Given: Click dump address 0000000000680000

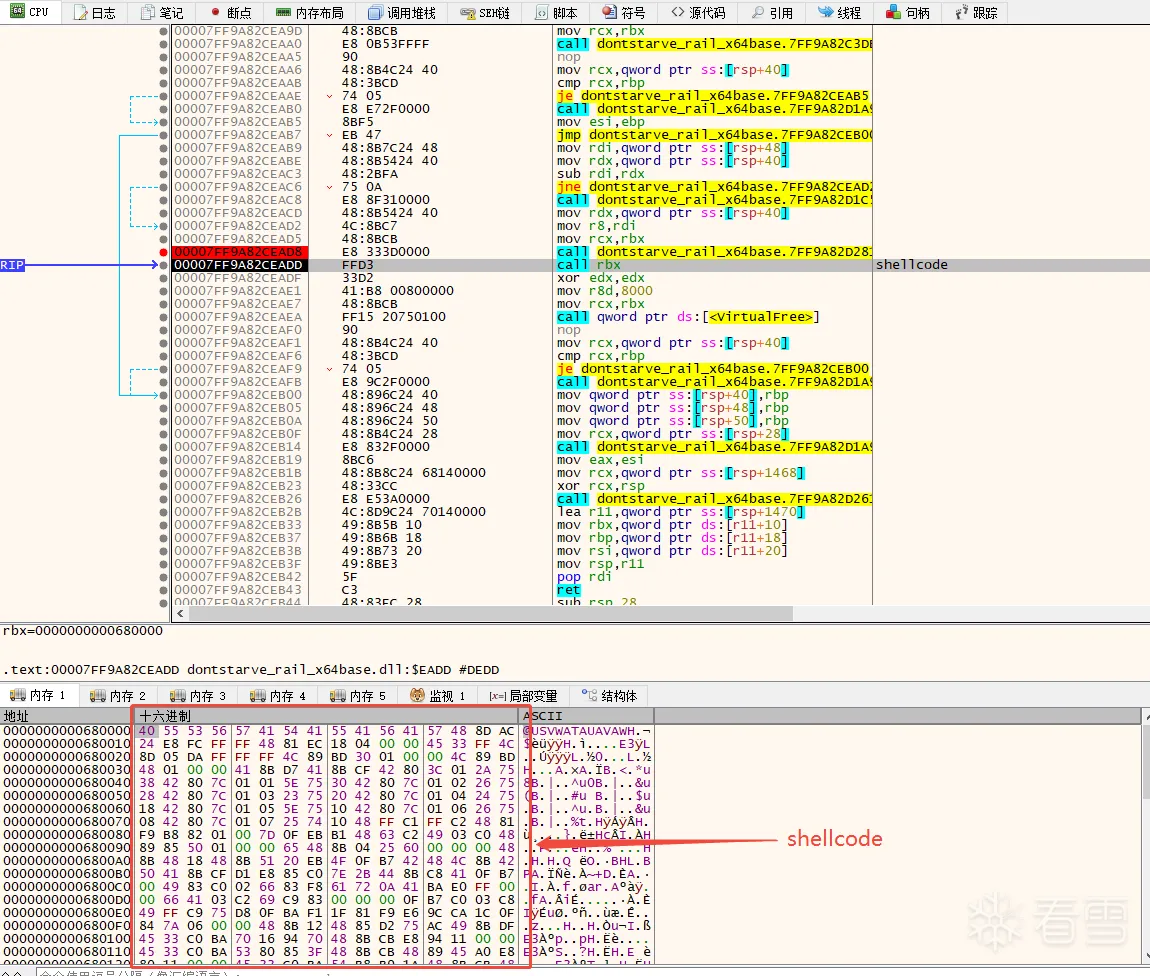Looking at the screenshot, I should point(66,731).
